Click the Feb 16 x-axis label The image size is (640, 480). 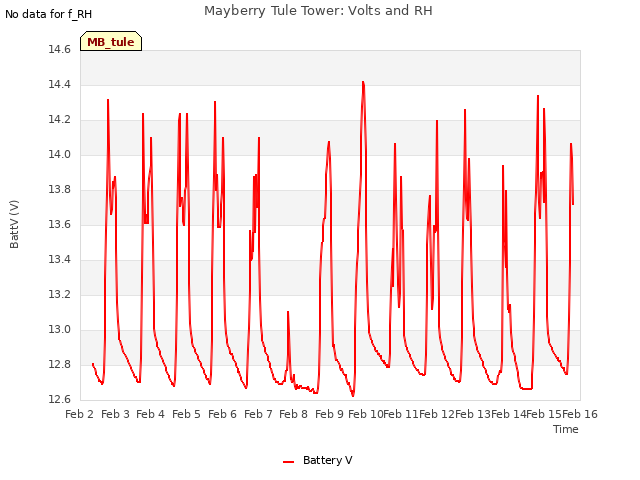(x=580, y=414)
